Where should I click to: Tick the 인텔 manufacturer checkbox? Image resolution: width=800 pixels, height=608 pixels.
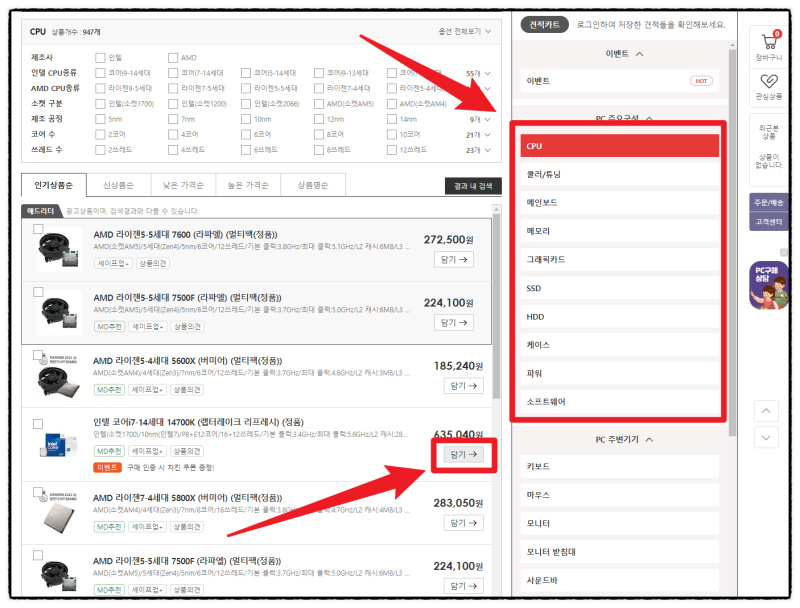(100, 58)
